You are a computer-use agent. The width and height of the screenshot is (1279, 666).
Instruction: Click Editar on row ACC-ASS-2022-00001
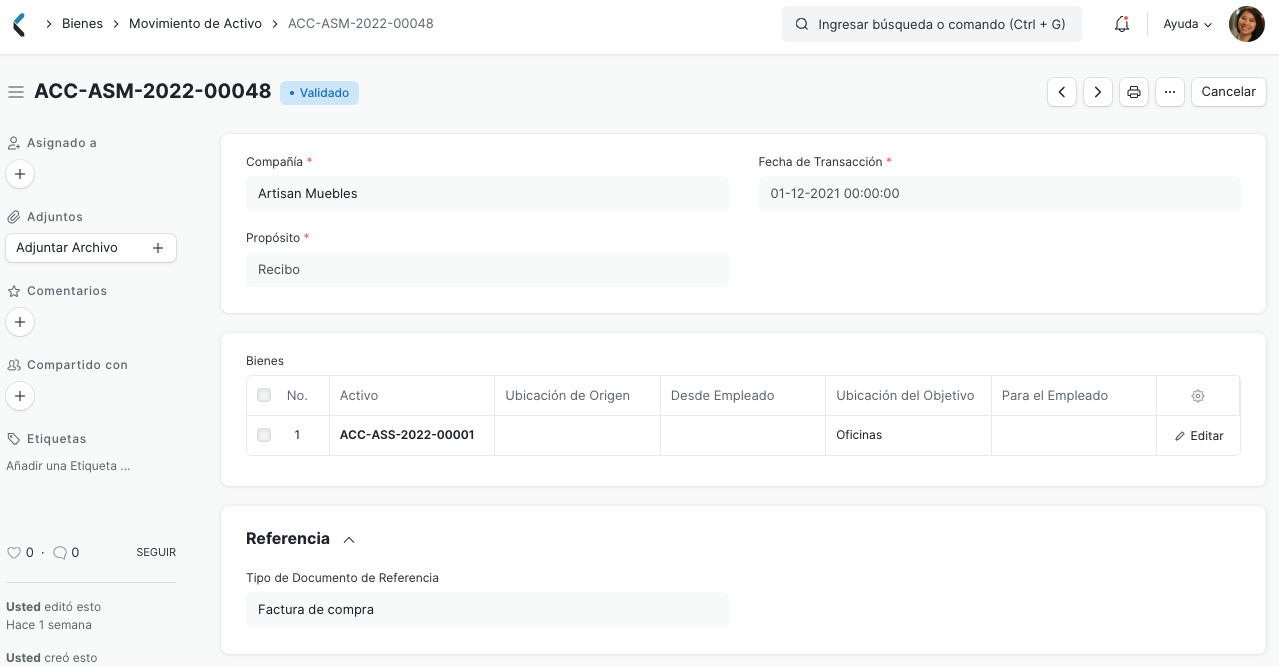coord(1199,436)
